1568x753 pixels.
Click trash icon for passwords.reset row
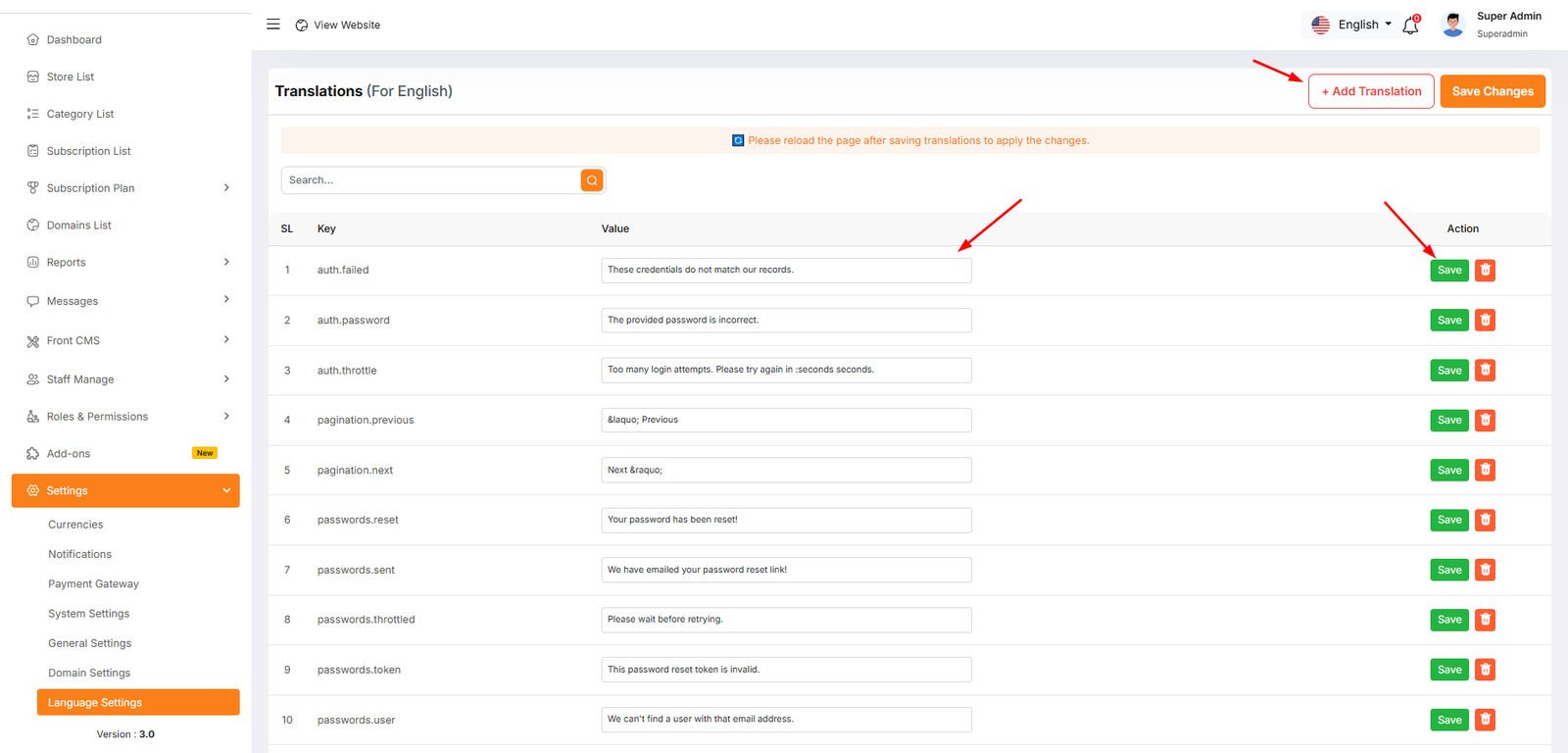click(1485, 521)
